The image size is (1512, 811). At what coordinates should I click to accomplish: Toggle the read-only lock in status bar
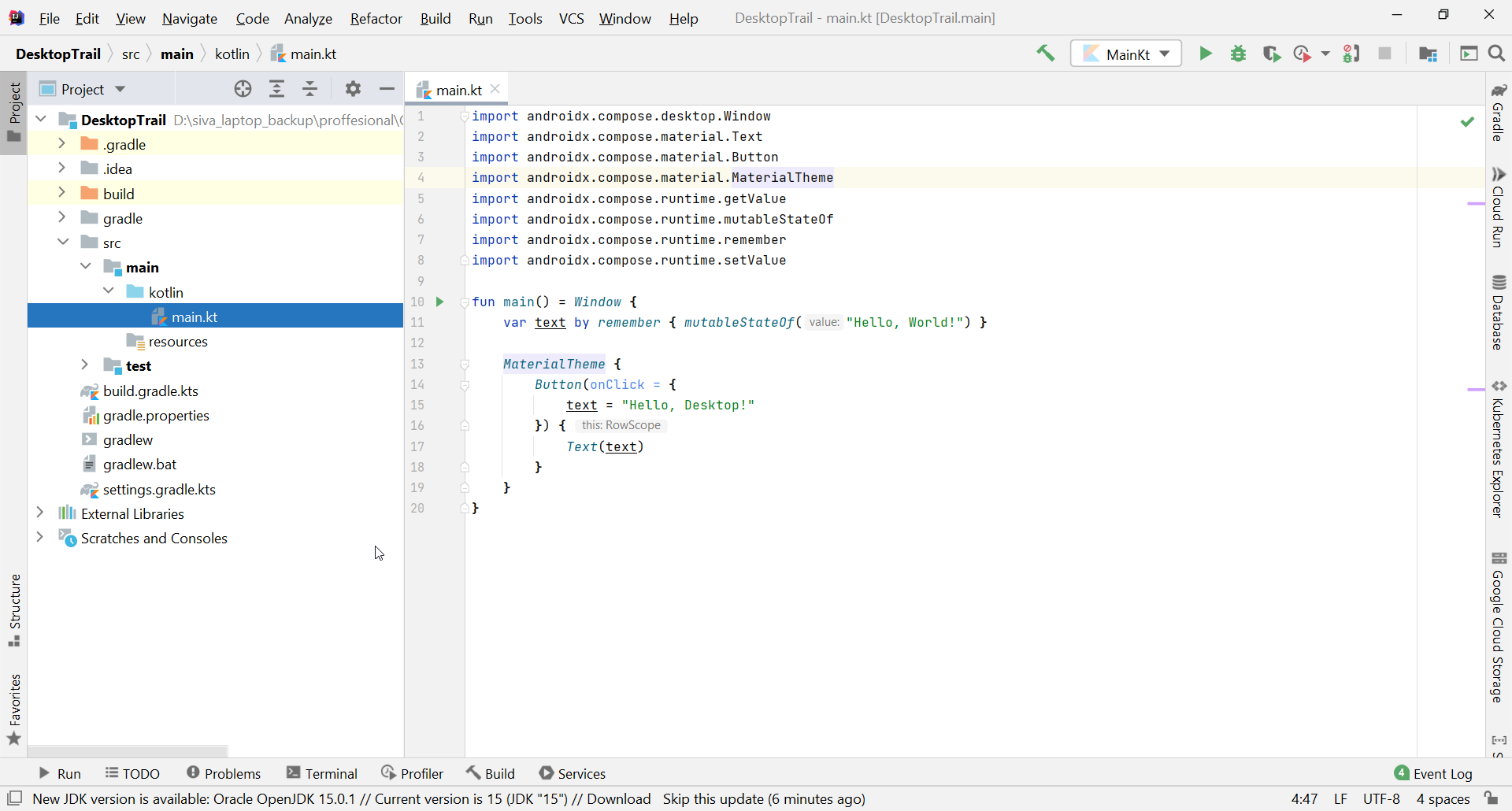point(1492,798)
